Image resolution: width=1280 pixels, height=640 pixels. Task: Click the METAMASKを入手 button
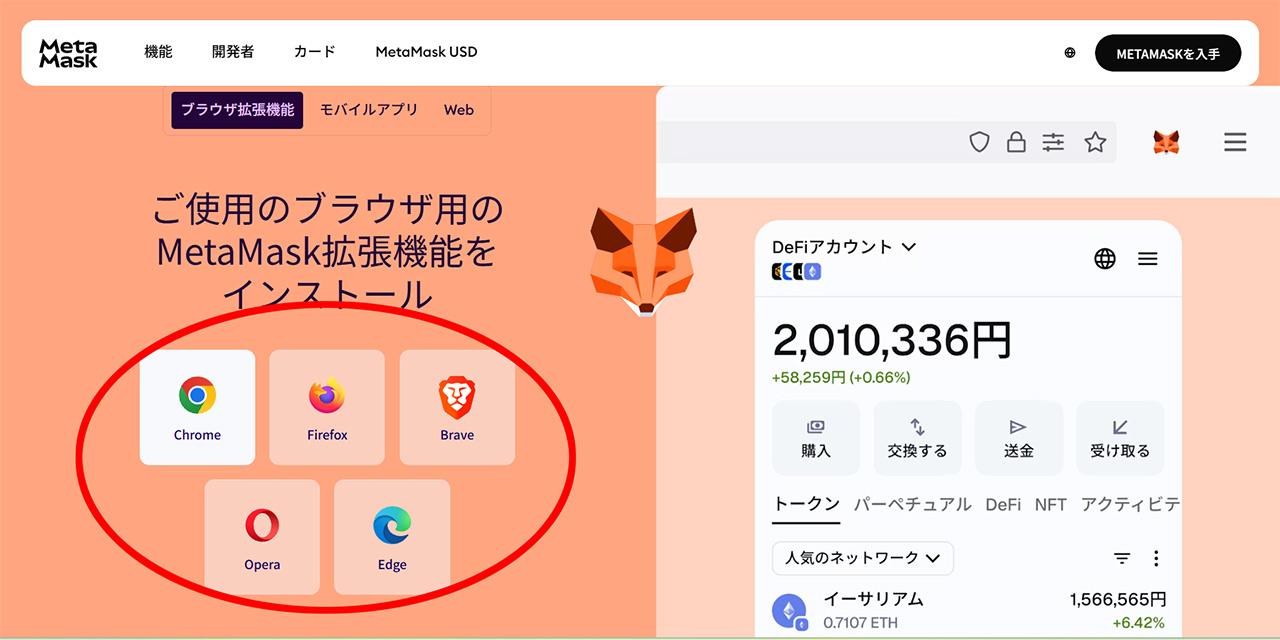1168,53
